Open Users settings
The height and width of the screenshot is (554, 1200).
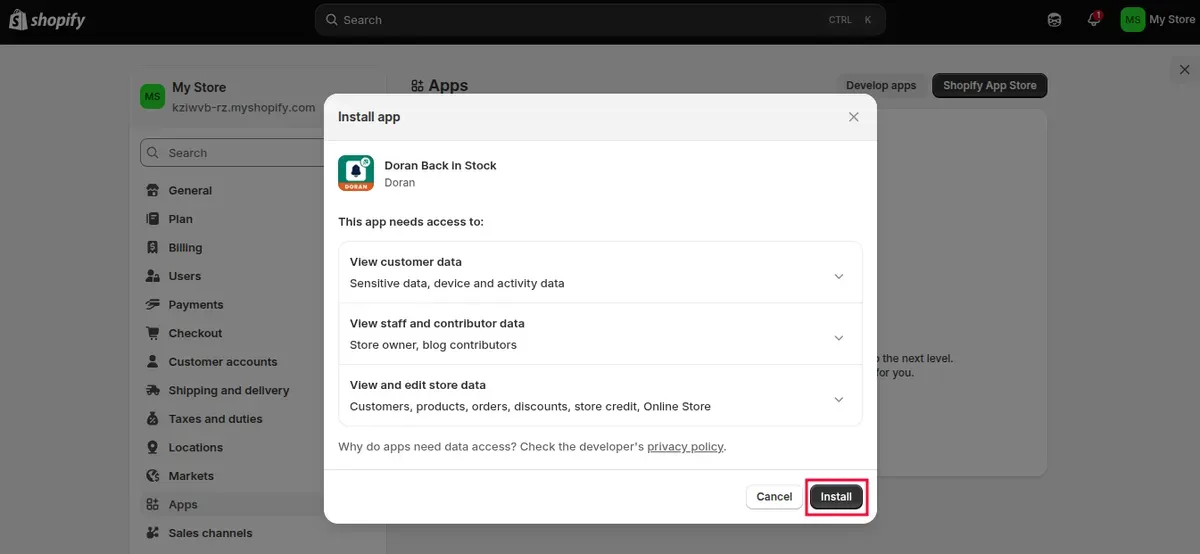(184, 276)
